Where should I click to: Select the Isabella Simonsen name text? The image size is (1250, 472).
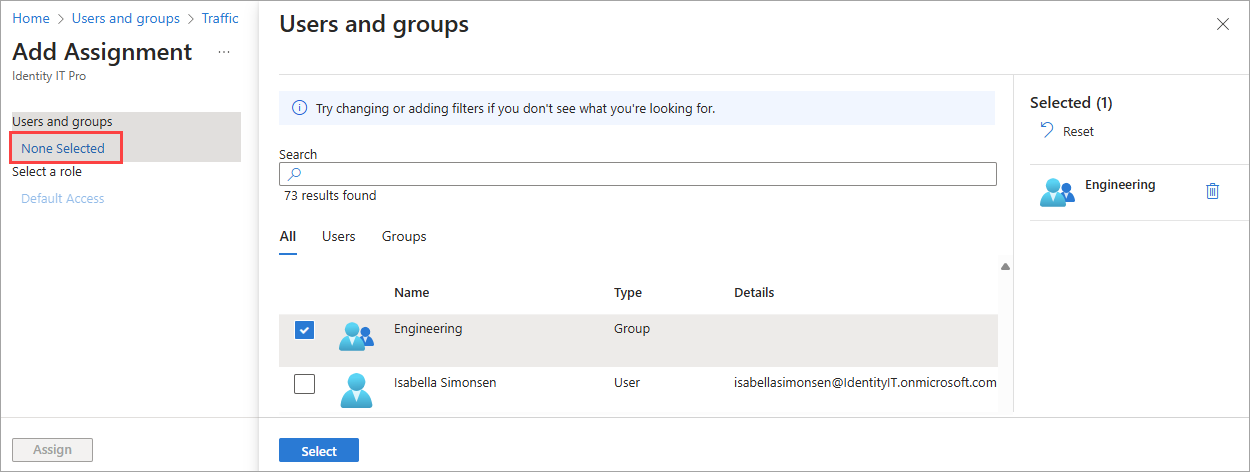[x=445, y=382]
